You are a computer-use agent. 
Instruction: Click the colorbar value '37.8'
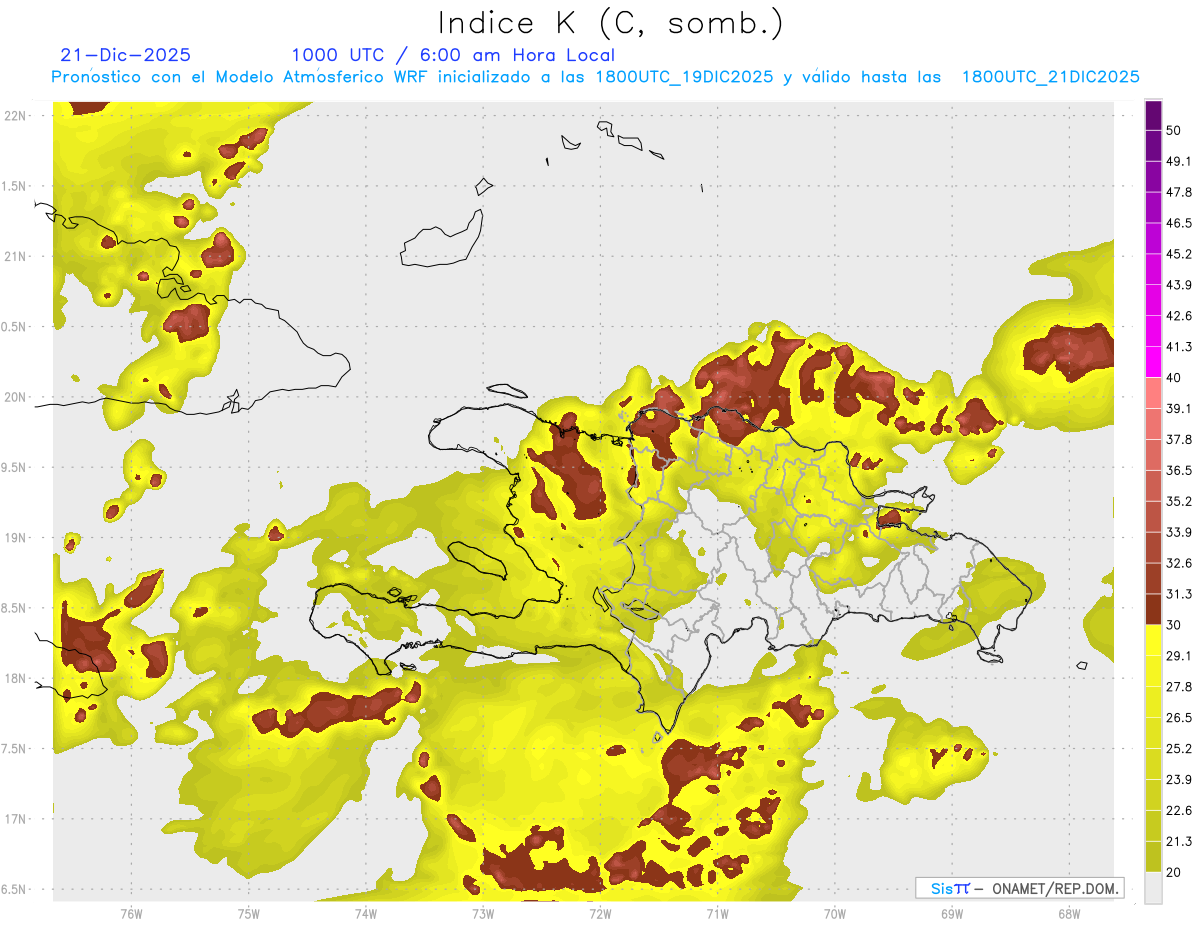[x=1180, y=439]
